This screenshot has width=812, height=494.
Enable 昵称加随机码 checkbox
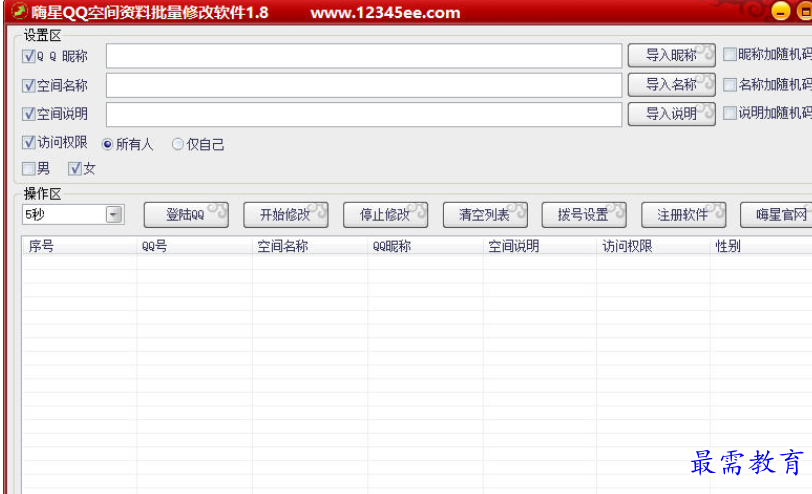click(x=730, y=54)
